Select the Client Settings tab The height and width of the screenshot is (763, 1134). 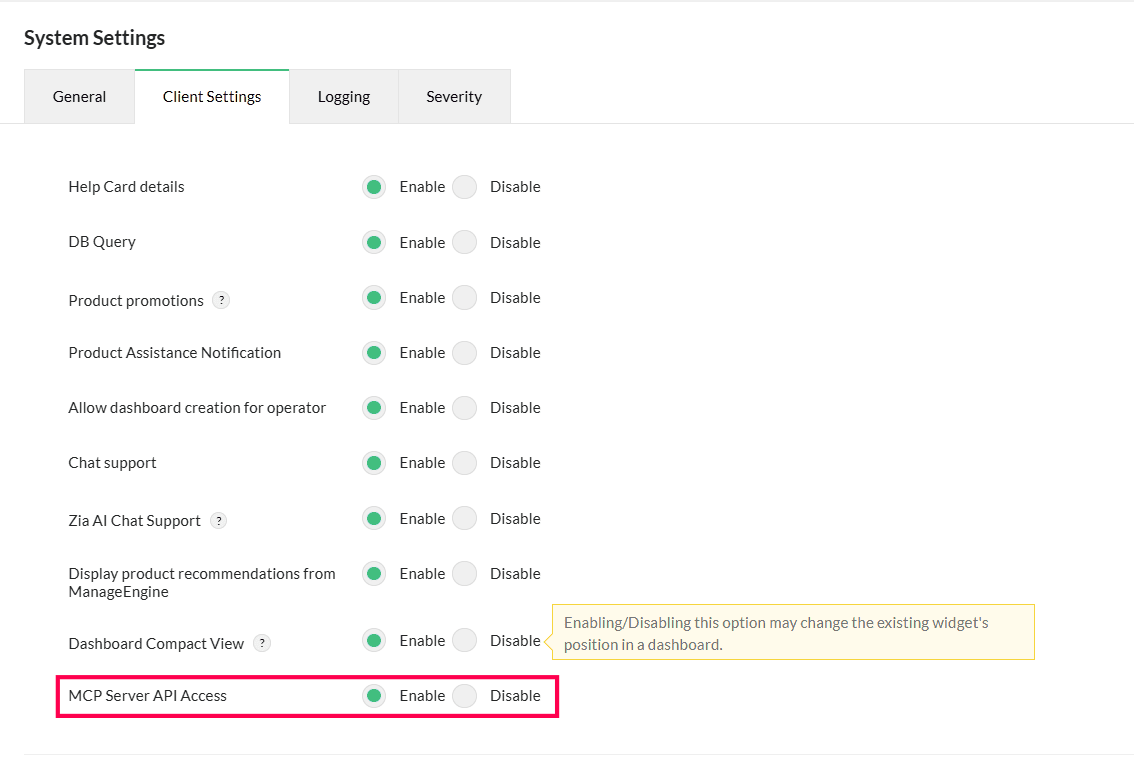[x=212, y=97]
